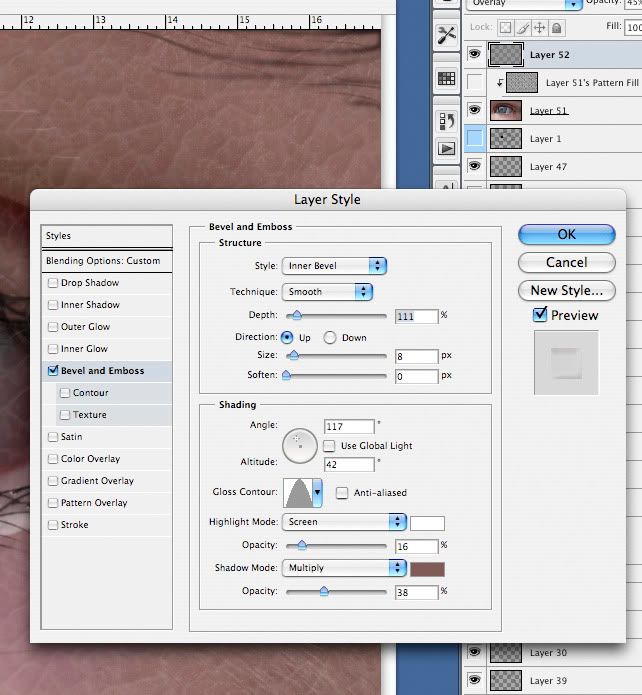
Task: Enable Contour checkbox
Action: tap(65, 393)
